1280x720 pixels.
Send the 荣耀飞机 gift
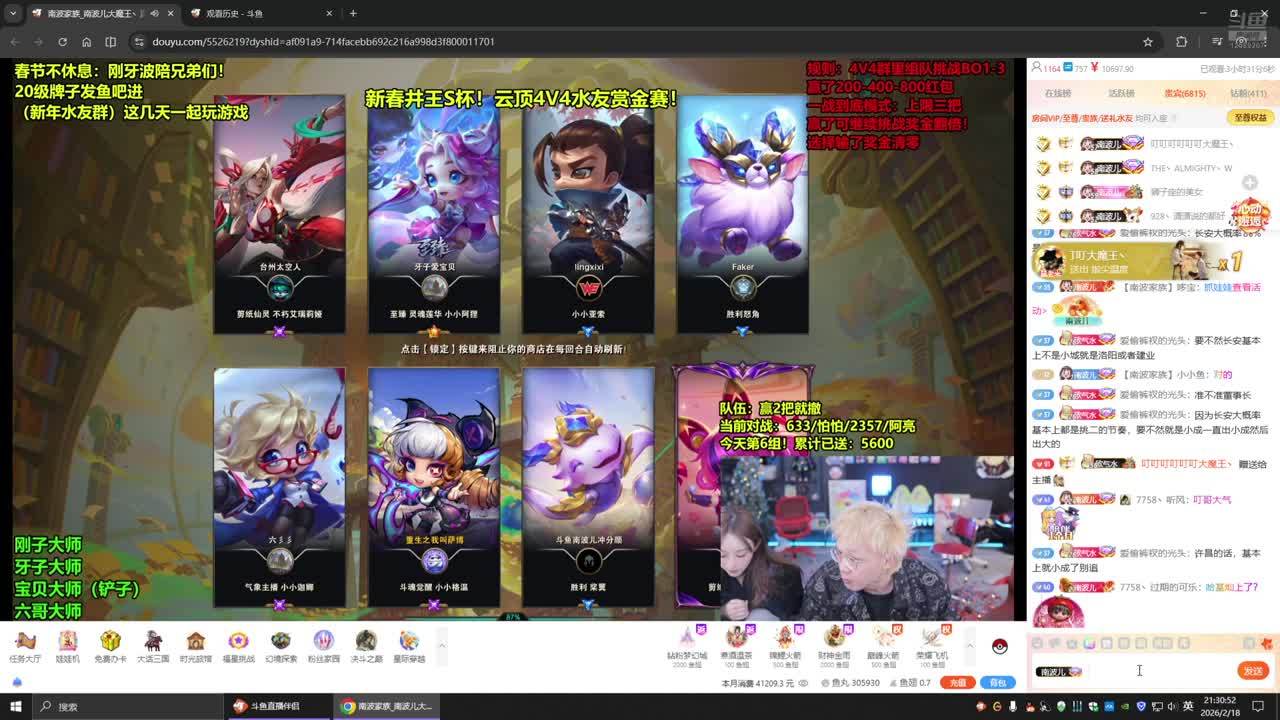(932, 646)
